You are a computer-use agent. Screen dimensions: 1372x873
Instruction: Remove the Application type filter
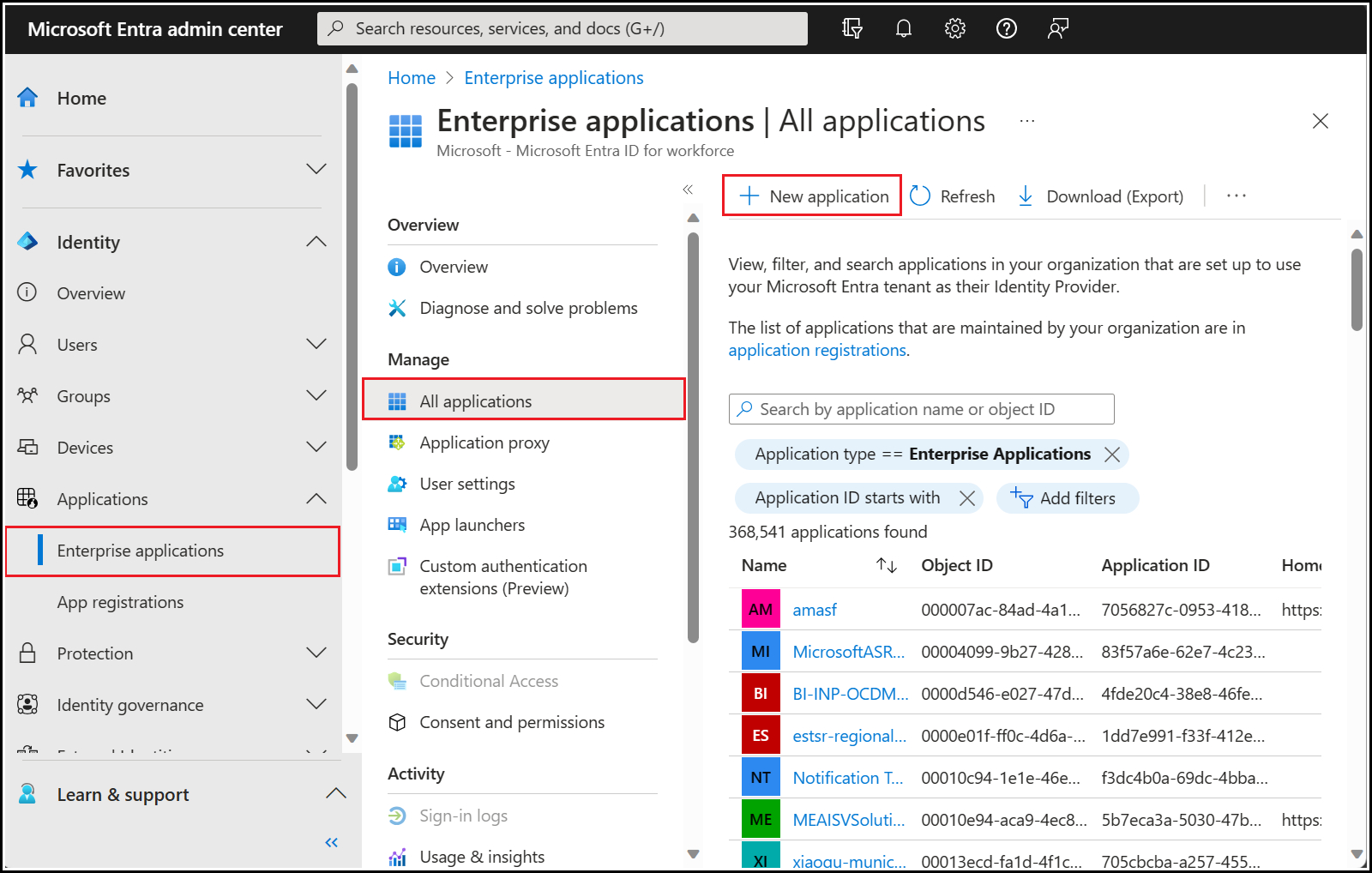(x=1112, y=455)
